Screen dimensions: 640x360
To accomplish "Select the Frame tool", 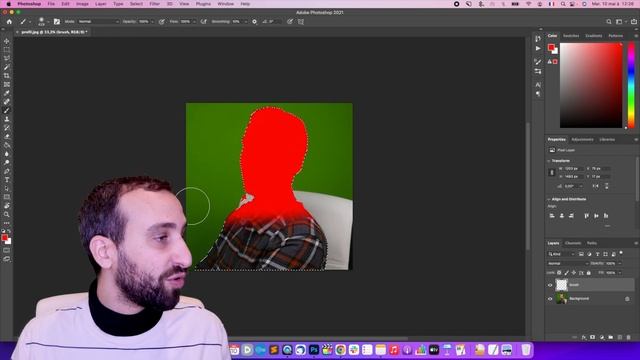I will tap(7, 84).
